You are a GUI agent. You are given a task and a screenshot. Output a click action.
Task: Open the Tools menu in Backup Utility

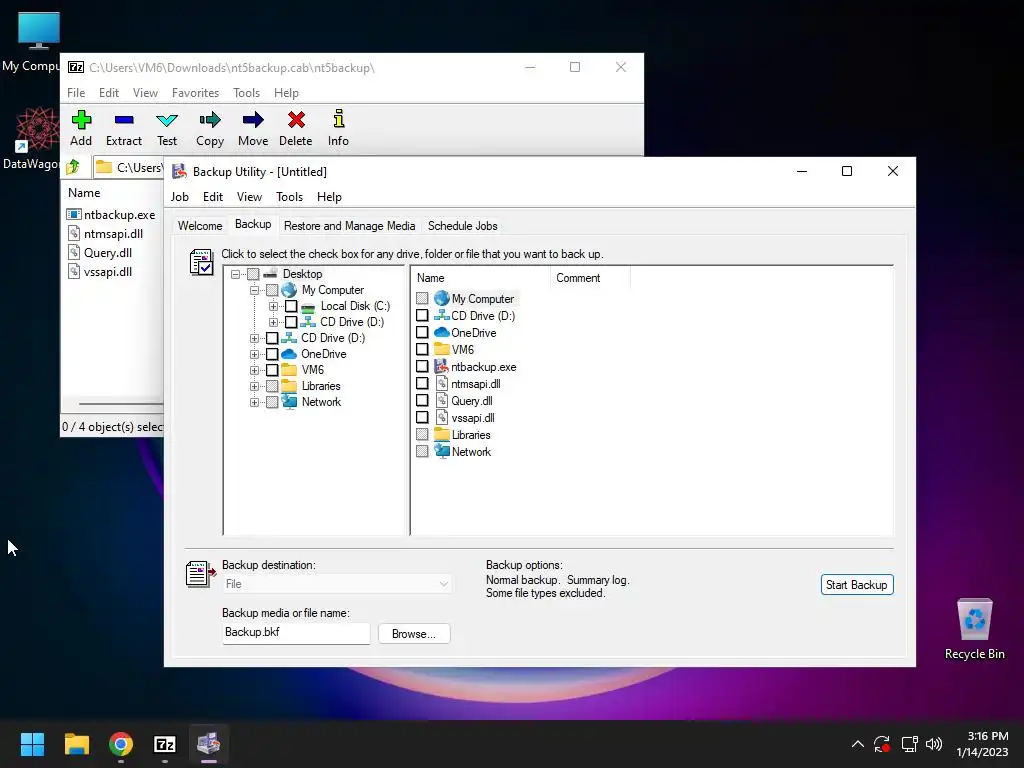tap(289, 197)
